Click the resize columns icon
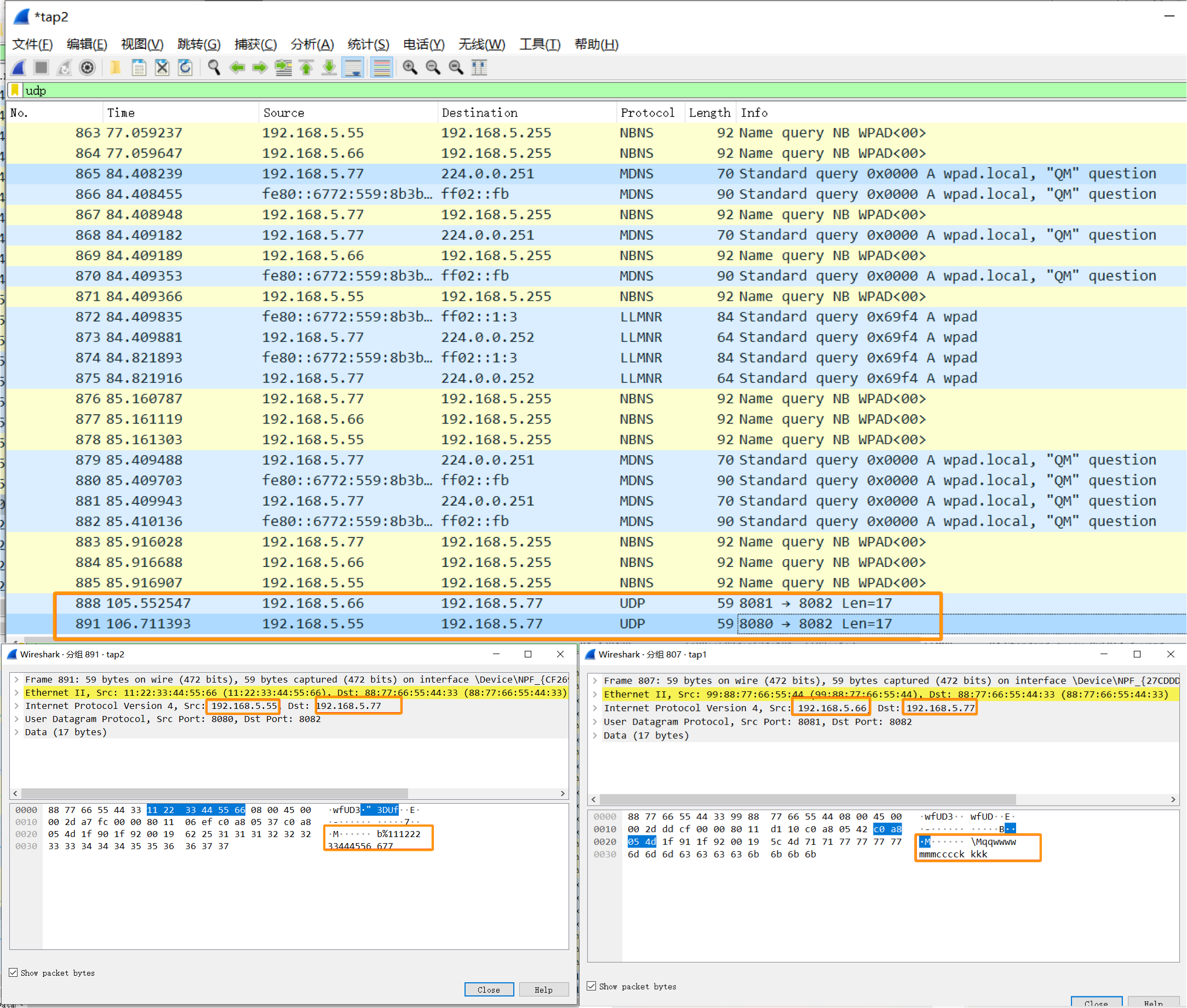1187x1008 pixels. pyautogui.click(x=479, y=68)
